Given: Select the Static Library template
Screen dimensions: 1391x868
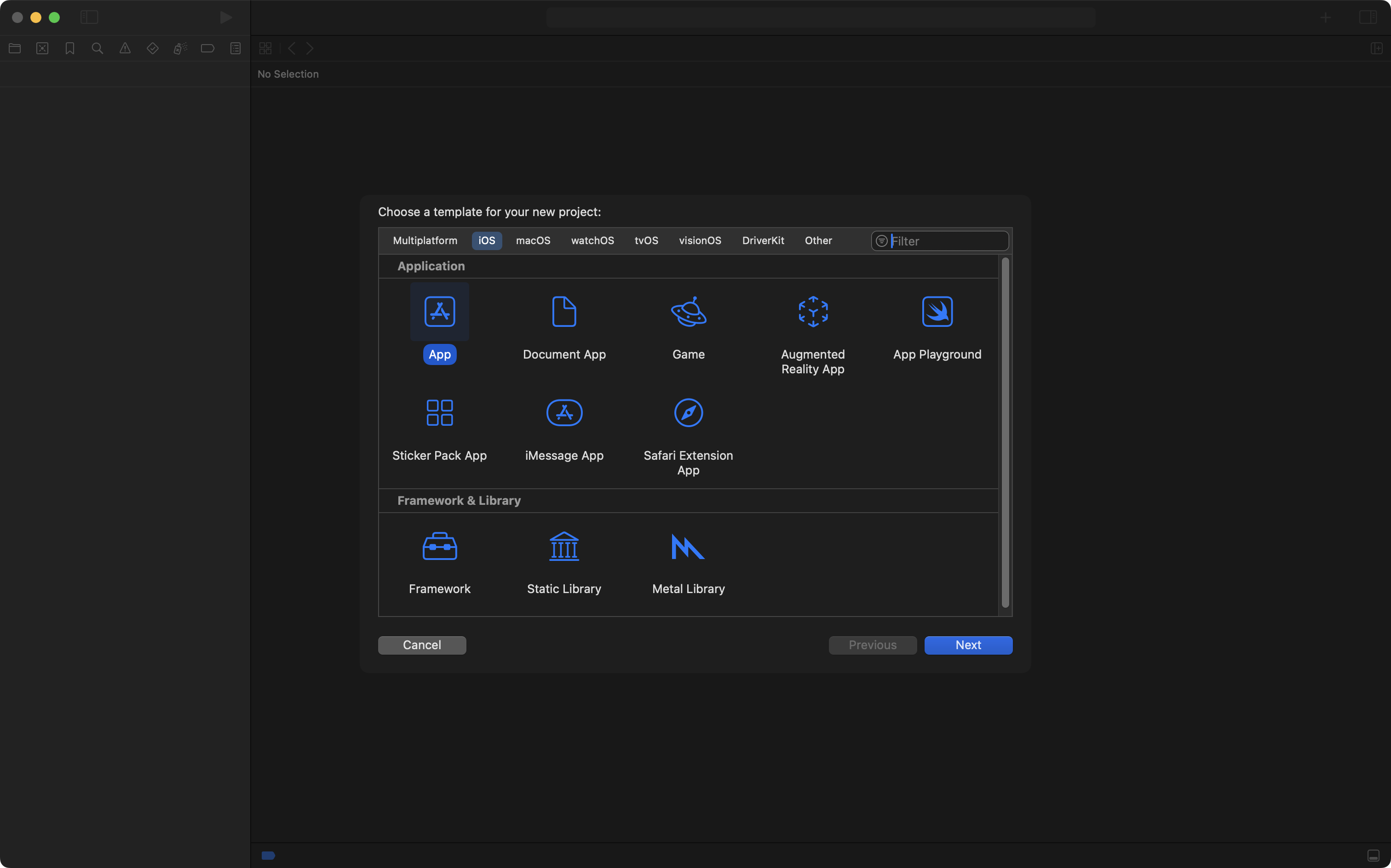Looking at the screenshot, I should tap(564, 546).
